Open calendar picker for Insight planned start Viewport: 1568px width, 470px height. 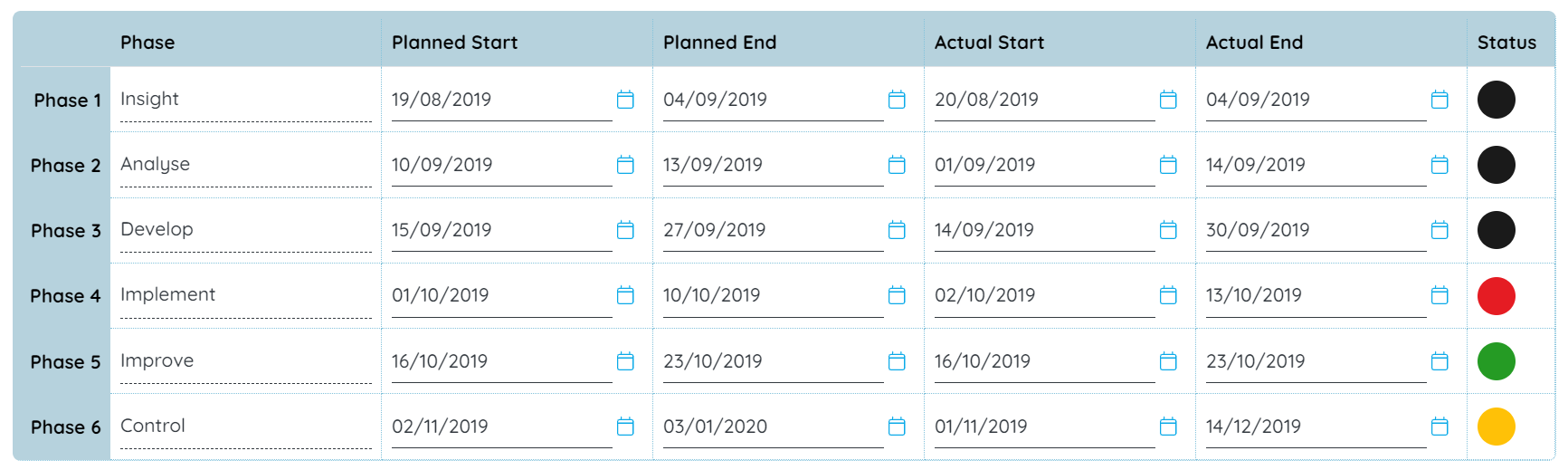625,100
